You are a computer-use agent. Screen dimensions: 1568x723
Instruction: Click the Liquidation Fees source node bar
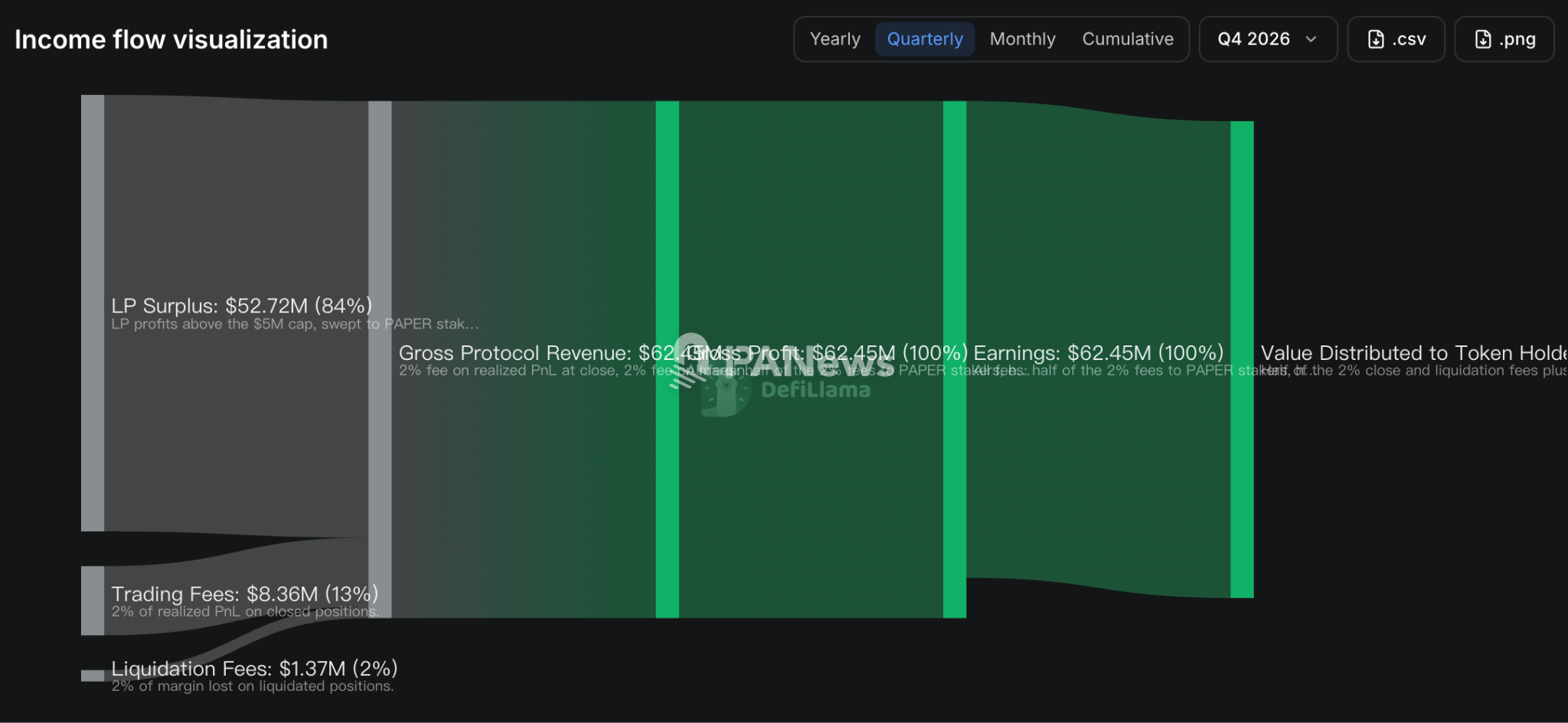[x=93, y=676]
